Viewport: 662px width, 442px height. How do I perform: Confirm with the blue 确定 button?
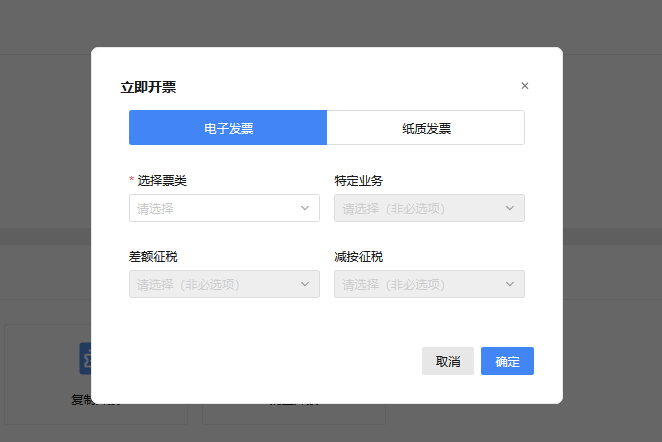[x=507, y=361]
